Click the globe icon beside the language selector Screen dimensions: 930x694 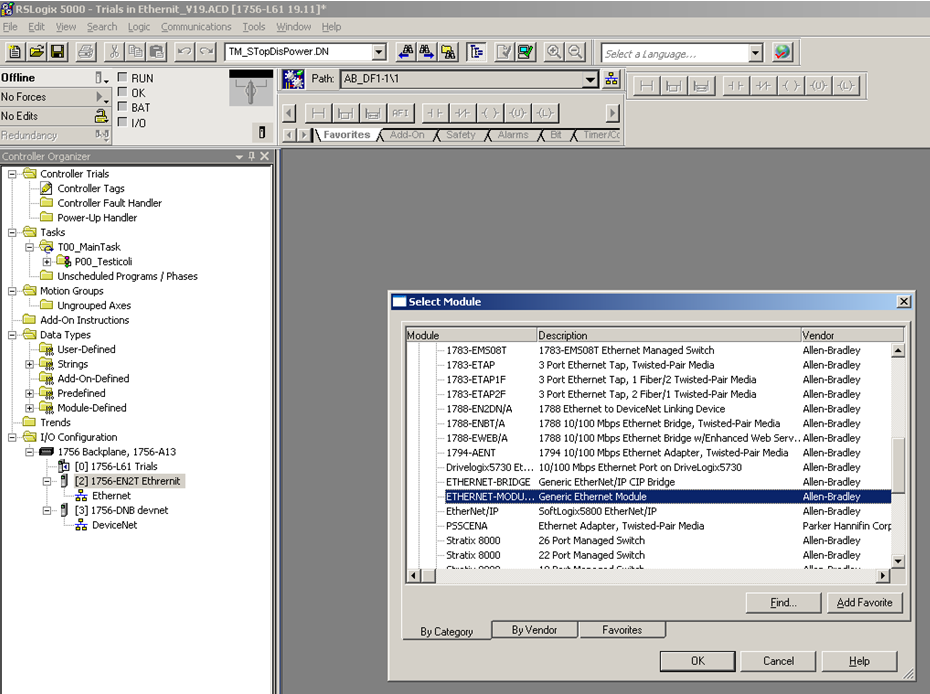tap(782, 52)
